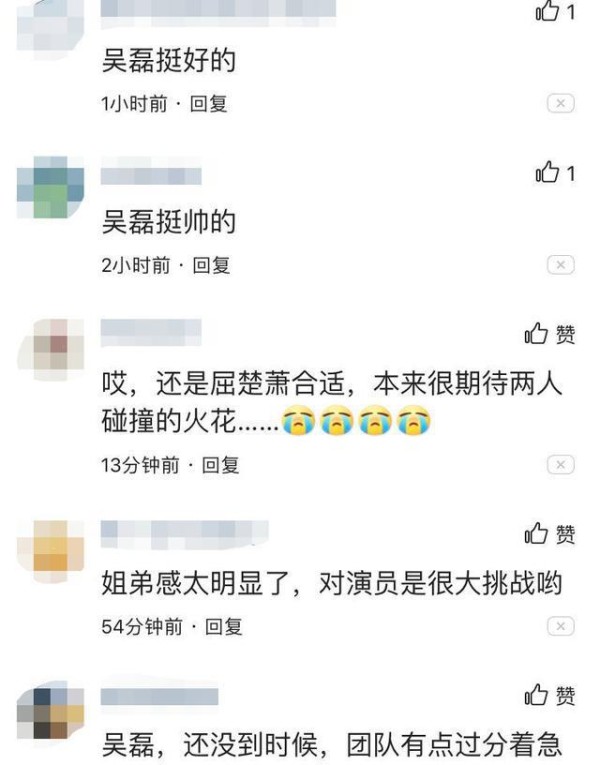Dismiss the 54分钟前 comment with X
This screenshot has height=765, width=600.
click(560, 626)
